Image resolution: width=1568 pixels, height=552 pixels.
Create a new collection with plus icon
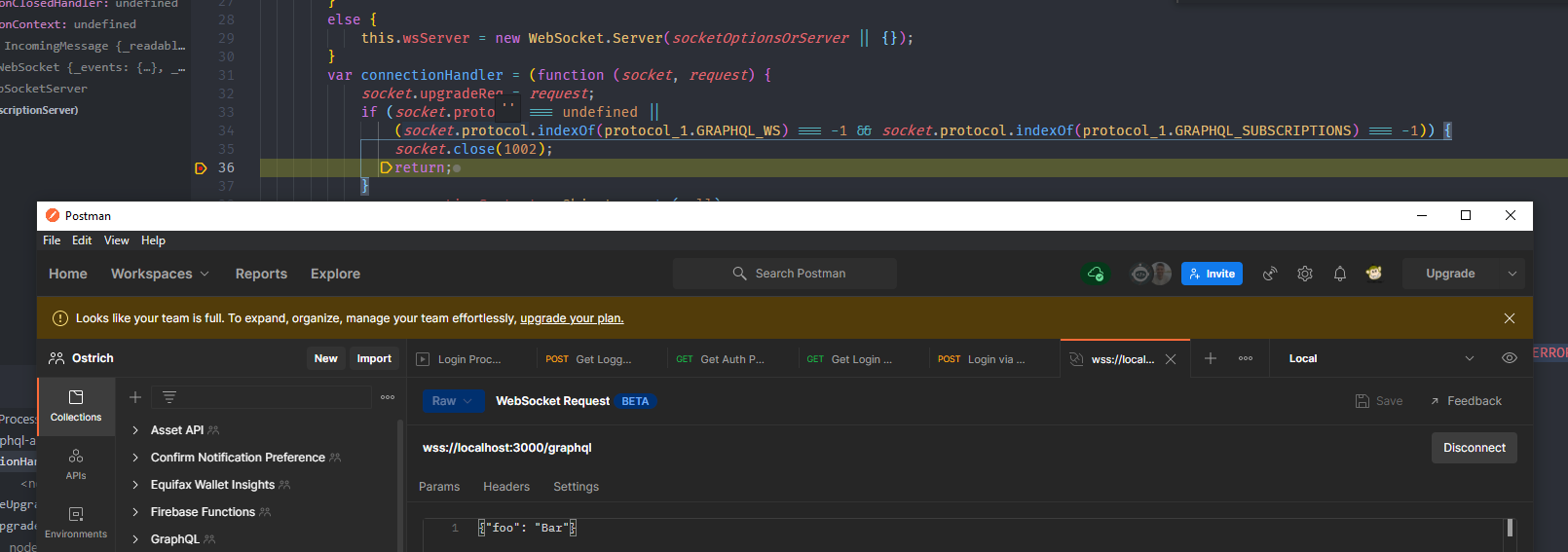coord(135,397)
